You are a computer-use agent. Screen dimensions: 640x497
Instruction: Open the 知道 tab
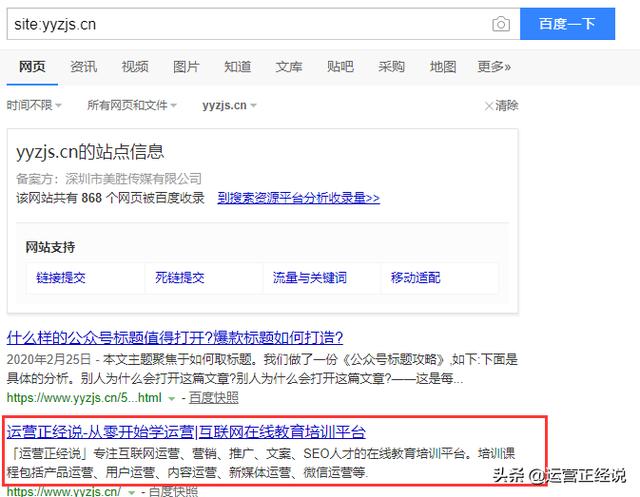[237, 67]
